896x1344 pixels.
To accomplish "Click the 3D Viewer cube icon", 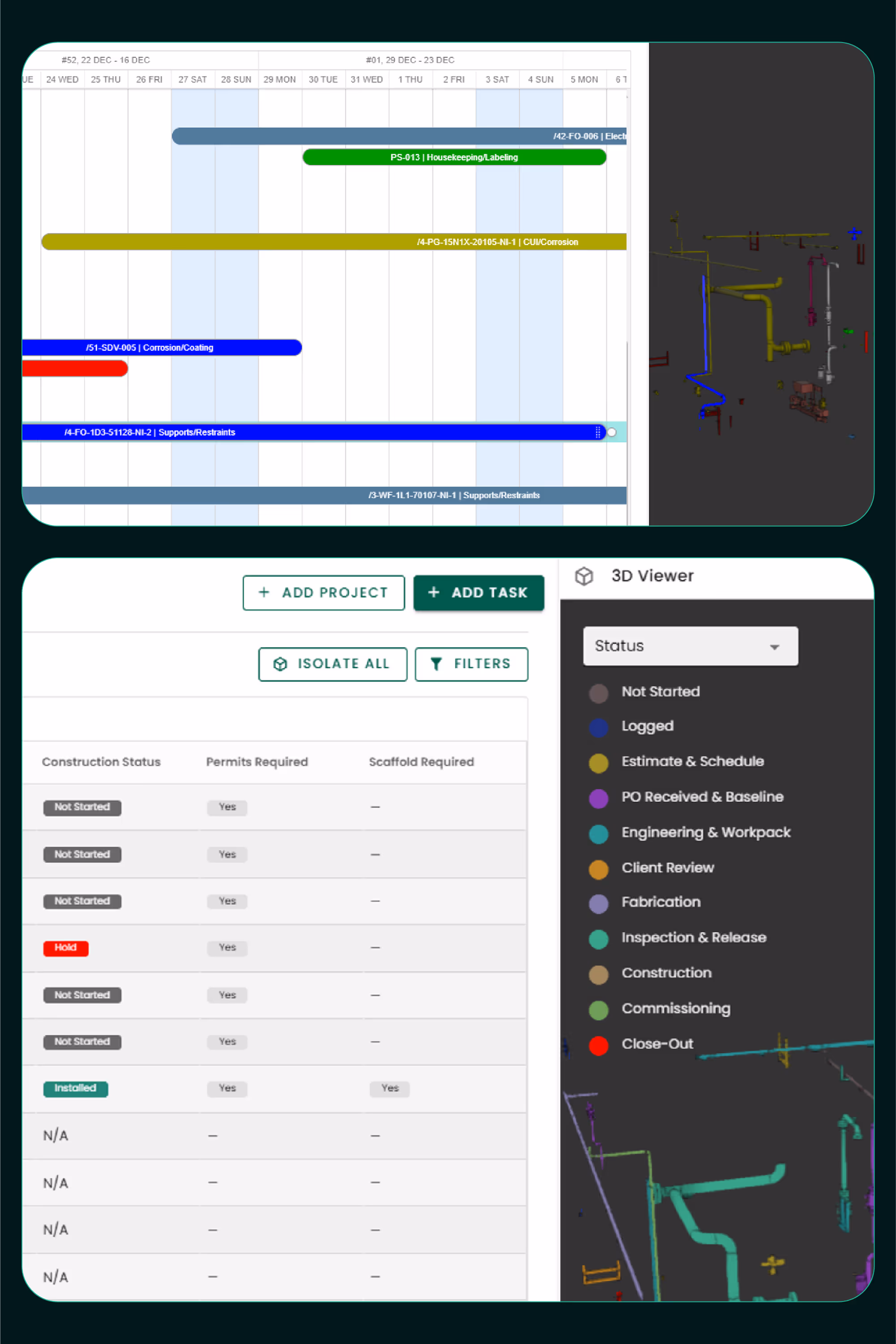I will 583,576.
